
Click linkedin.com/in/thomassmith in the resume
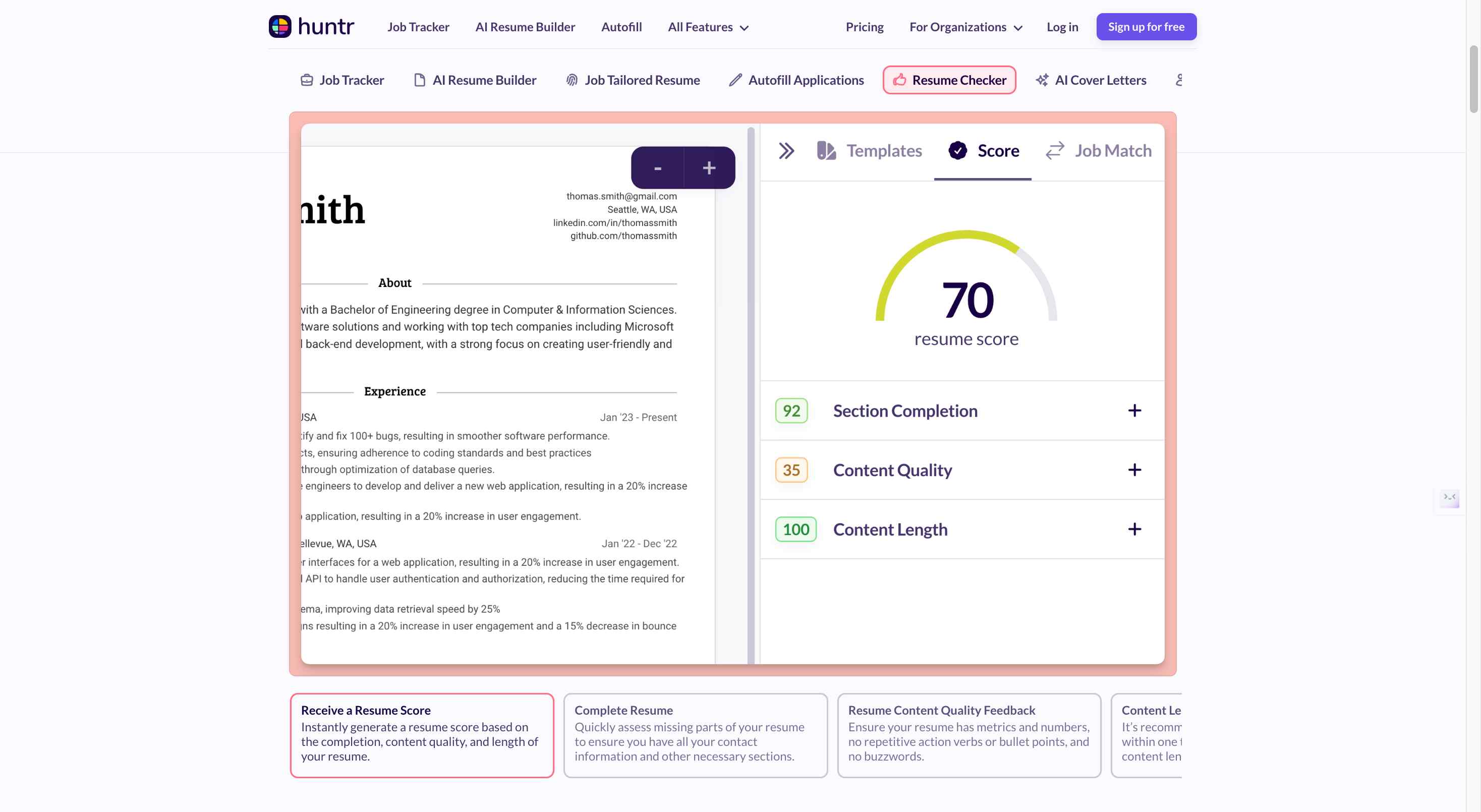(x=614, y=222)
